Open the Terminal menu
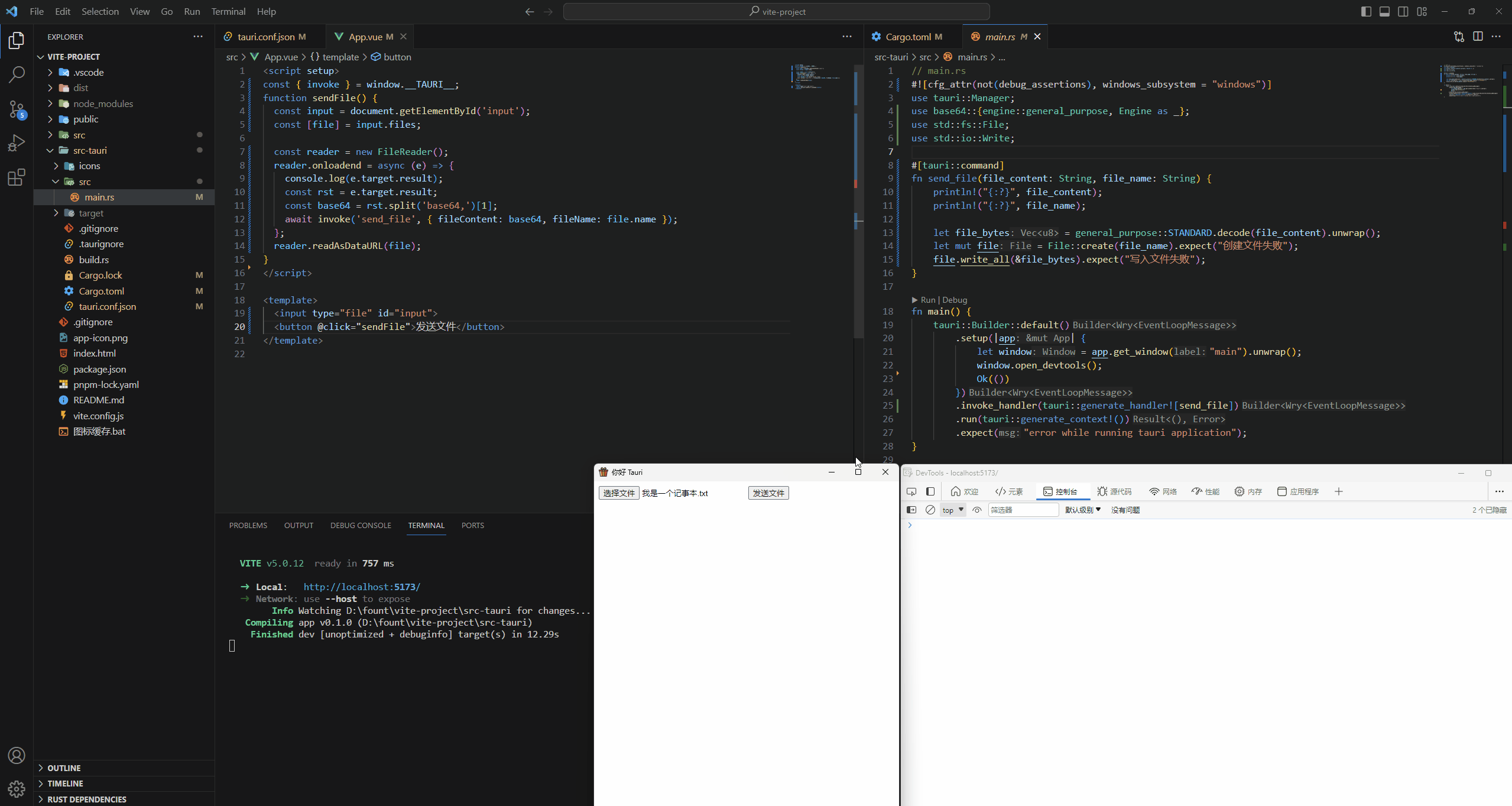 228,11
